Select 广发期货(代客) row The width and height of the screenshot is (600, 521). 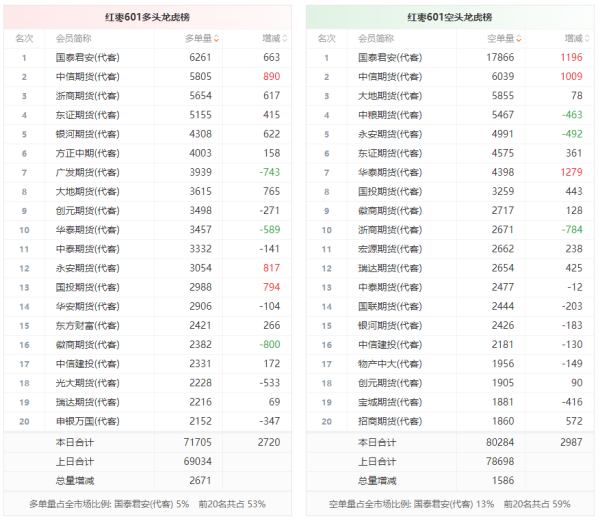(x=148, y=173)
